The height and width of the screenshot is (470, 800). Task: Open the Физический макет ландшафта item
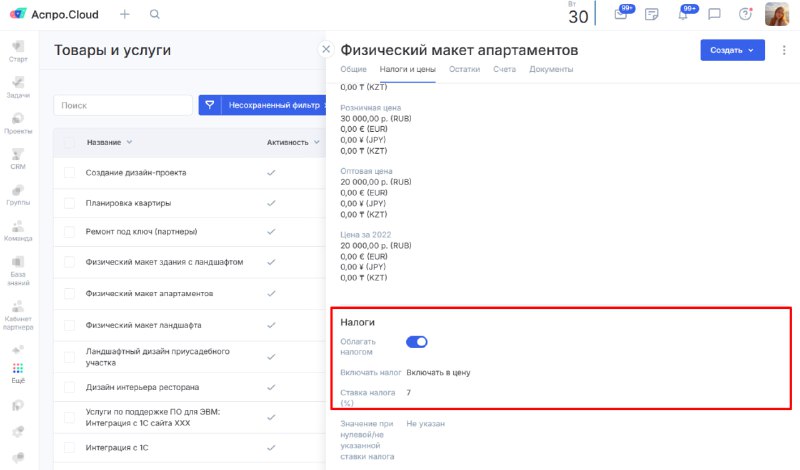143,325
